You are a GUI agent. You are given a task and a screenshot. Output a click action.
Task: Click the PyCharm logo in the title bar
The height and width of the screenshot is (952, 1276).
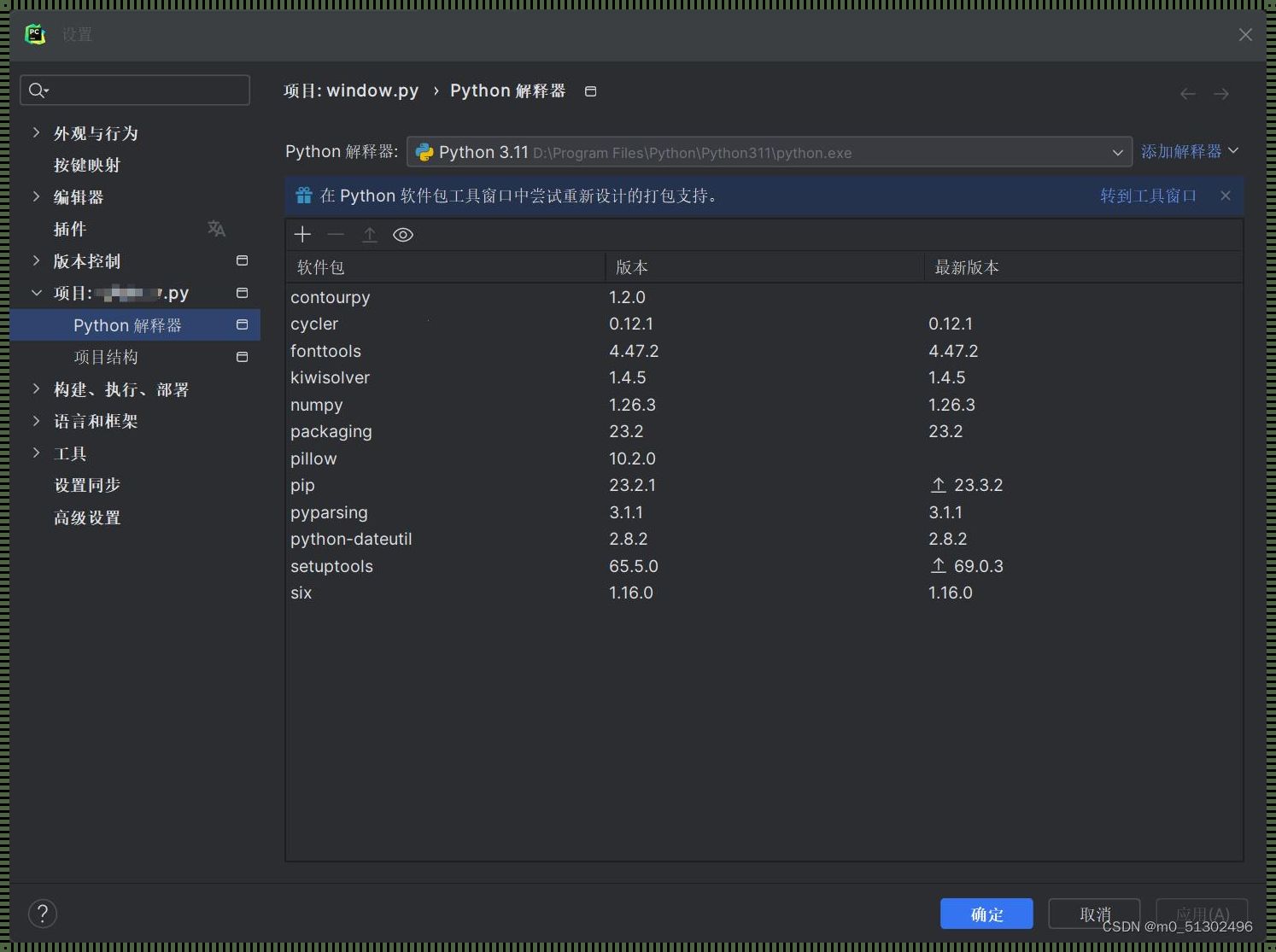[x=35, y=34]
